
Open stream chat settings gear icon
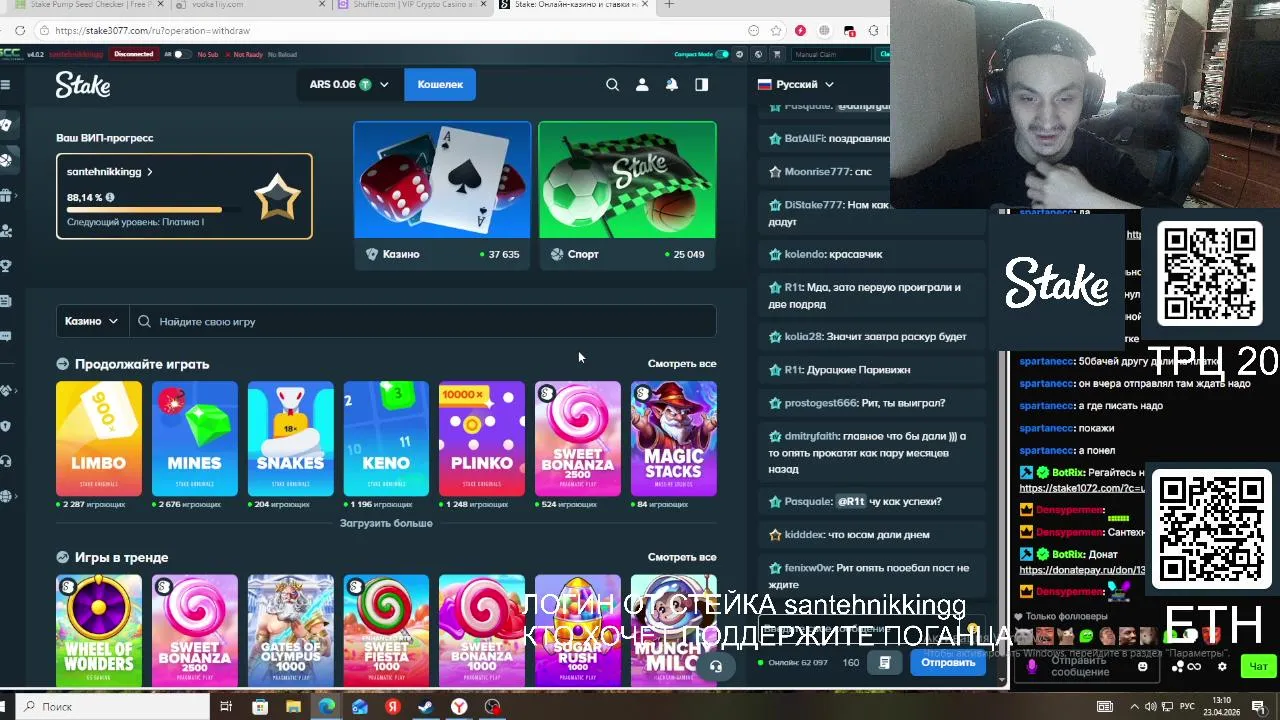pos(1222,667)
